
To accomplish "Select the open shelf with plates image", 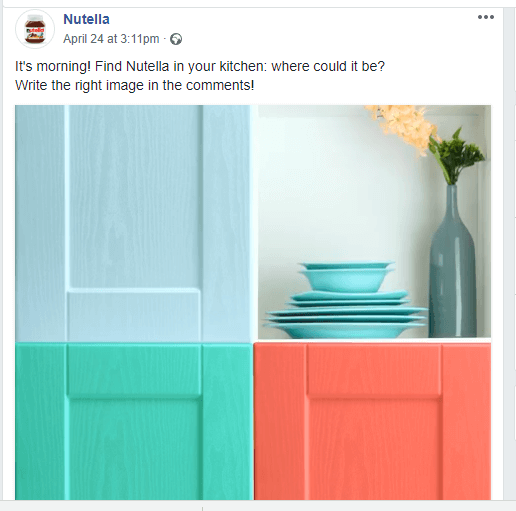I will (x=374, y=222).
